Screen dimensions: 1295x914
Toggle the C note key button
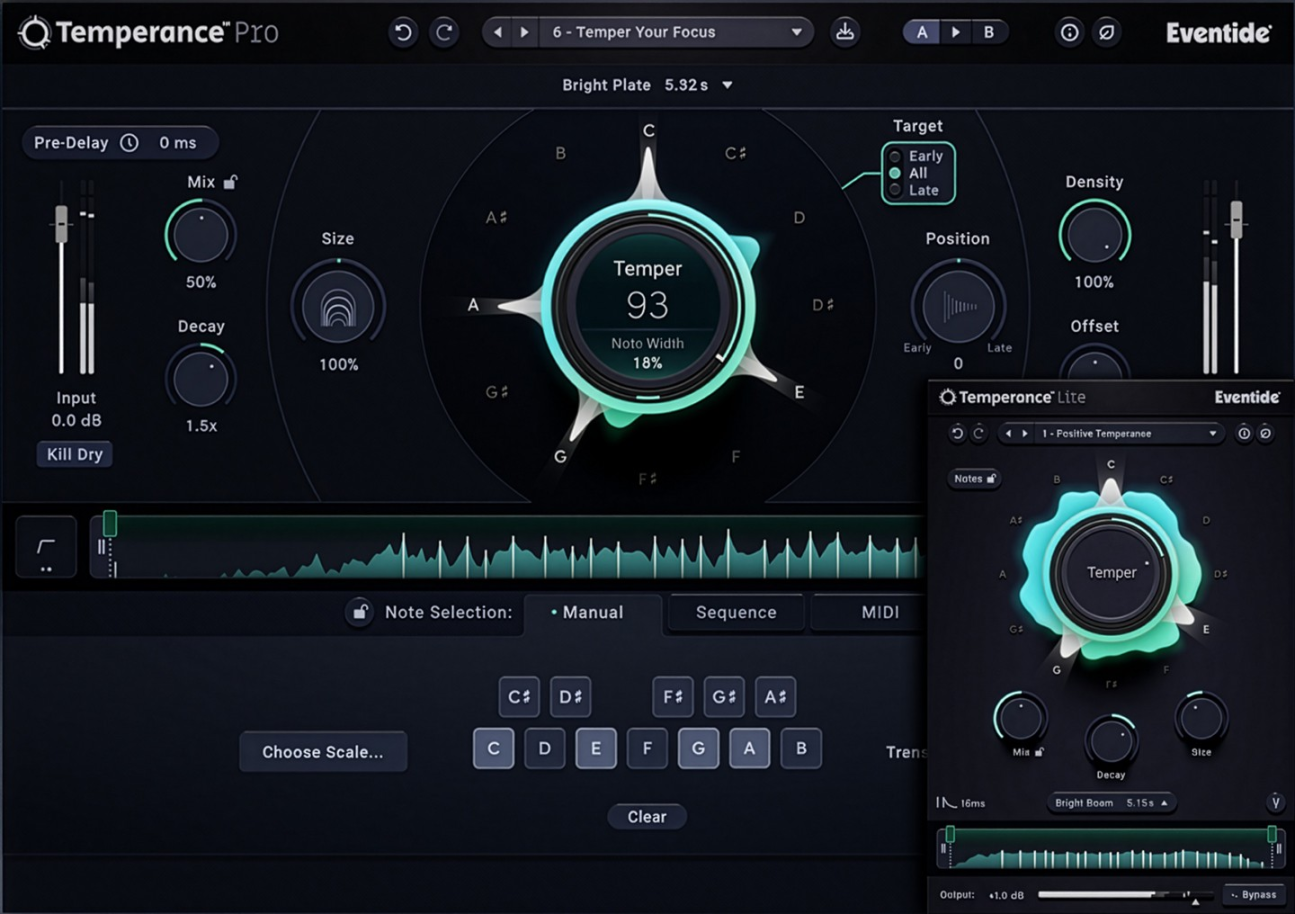pos(493,748)
